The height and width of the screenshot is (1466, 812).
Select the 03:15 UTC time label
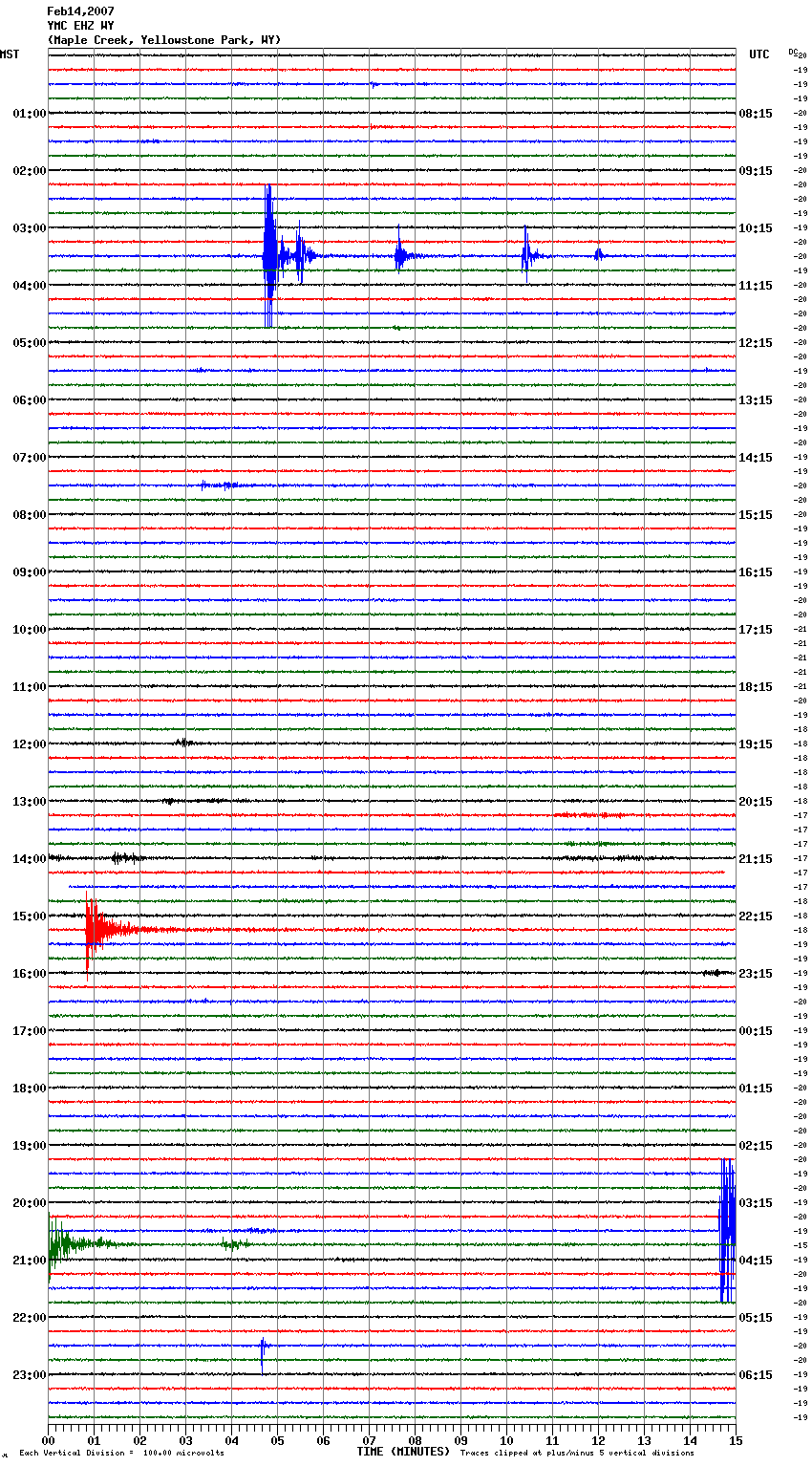(x=756, y=1203)
